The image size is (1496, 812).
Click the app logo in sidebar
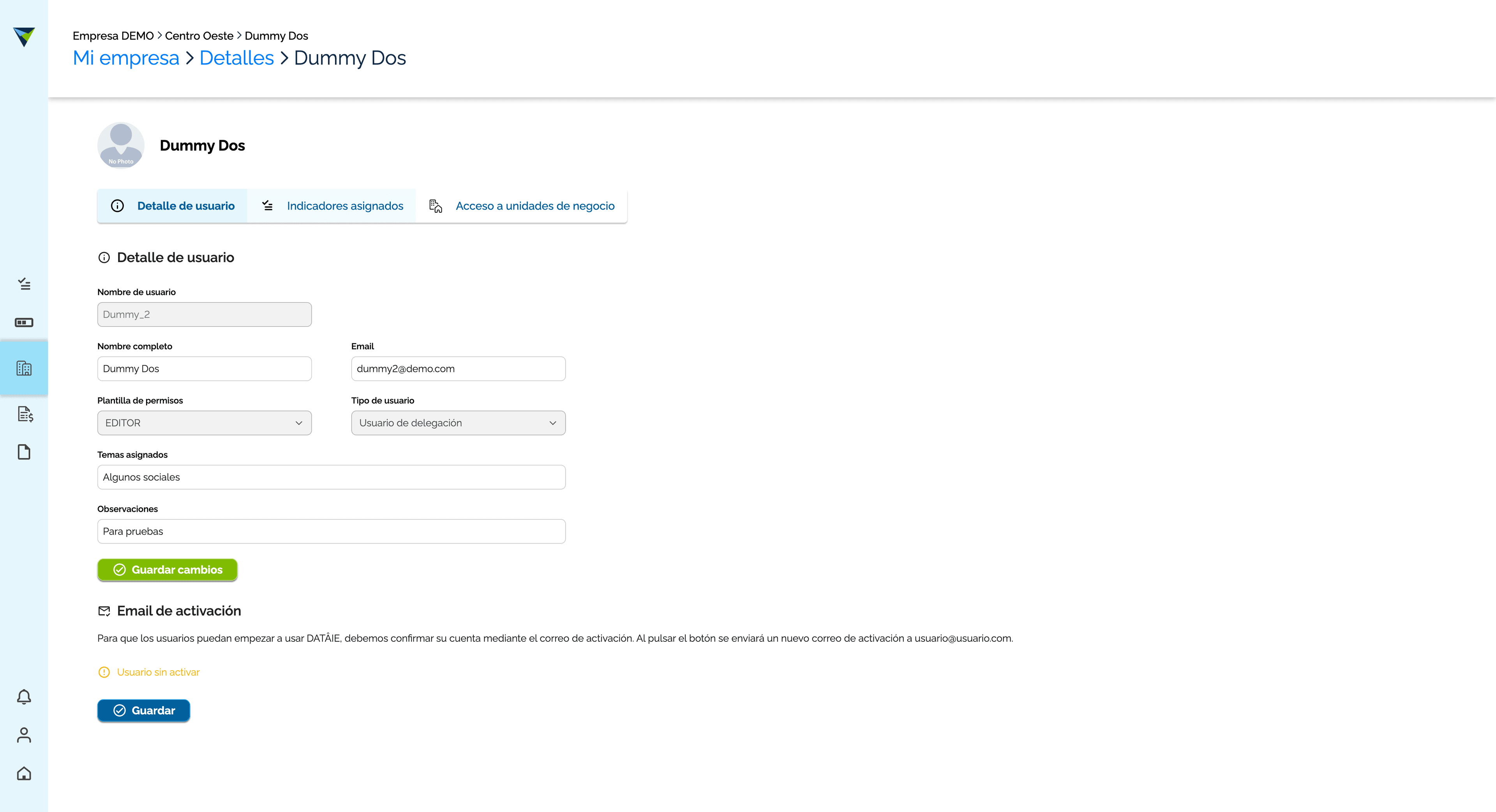24,37
